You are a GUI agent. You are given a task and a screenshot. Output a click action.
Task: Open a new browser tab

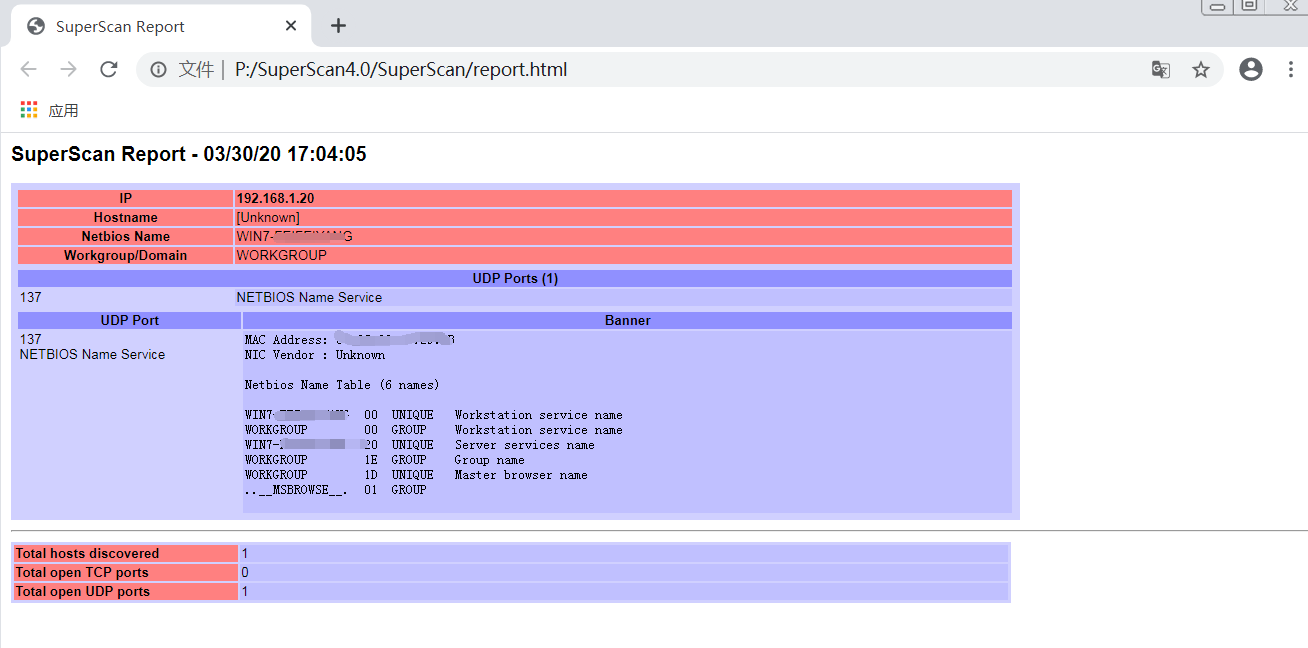(338, 26)
